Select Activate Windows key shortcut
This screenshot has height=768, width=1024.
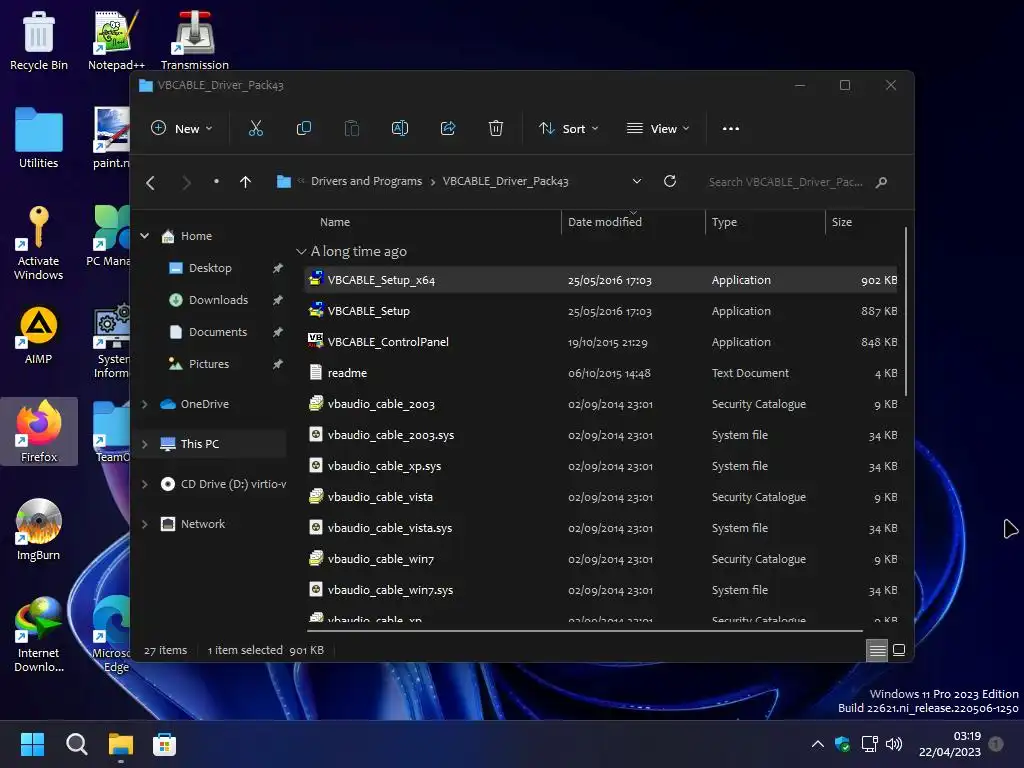point(39,244)
